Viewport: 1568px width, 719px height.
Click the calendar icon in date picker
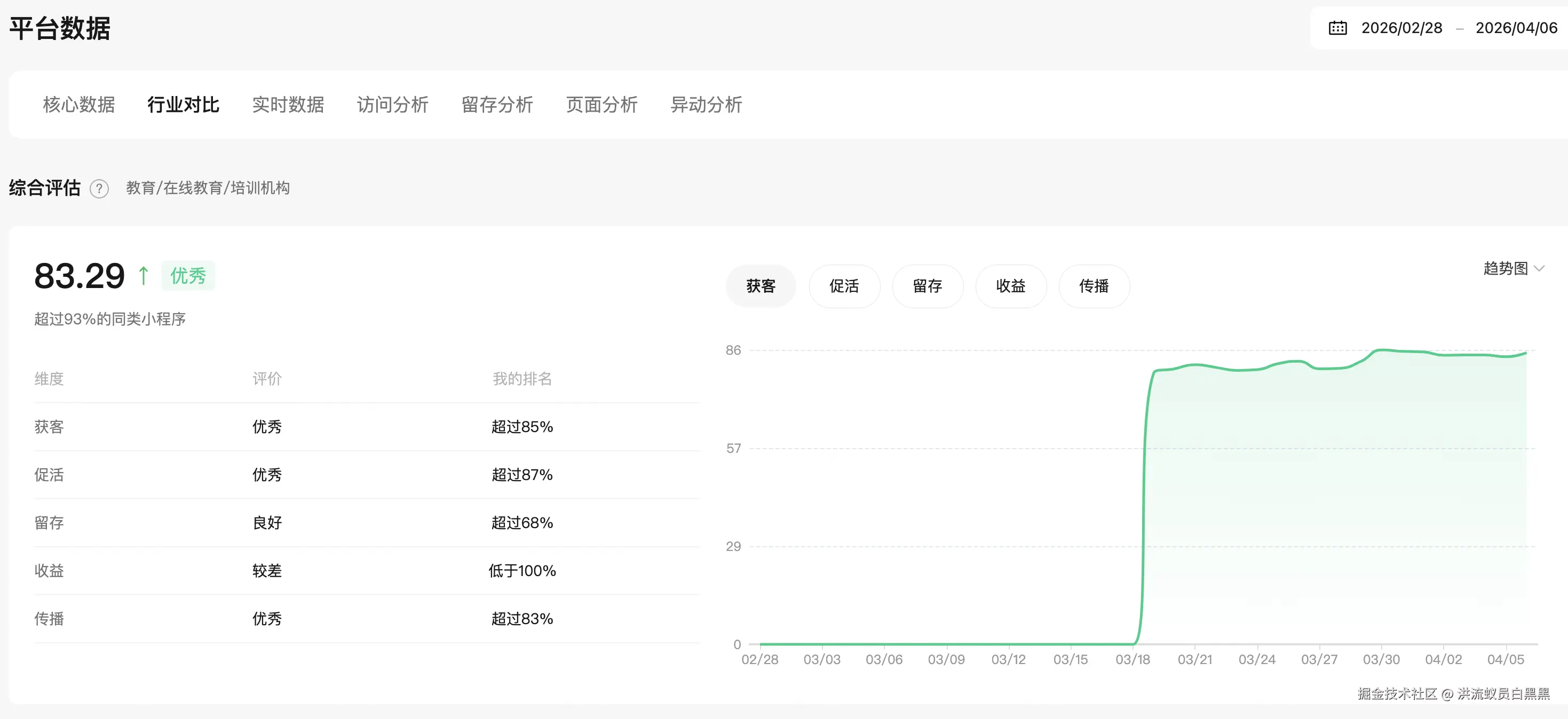[1337, 28]
